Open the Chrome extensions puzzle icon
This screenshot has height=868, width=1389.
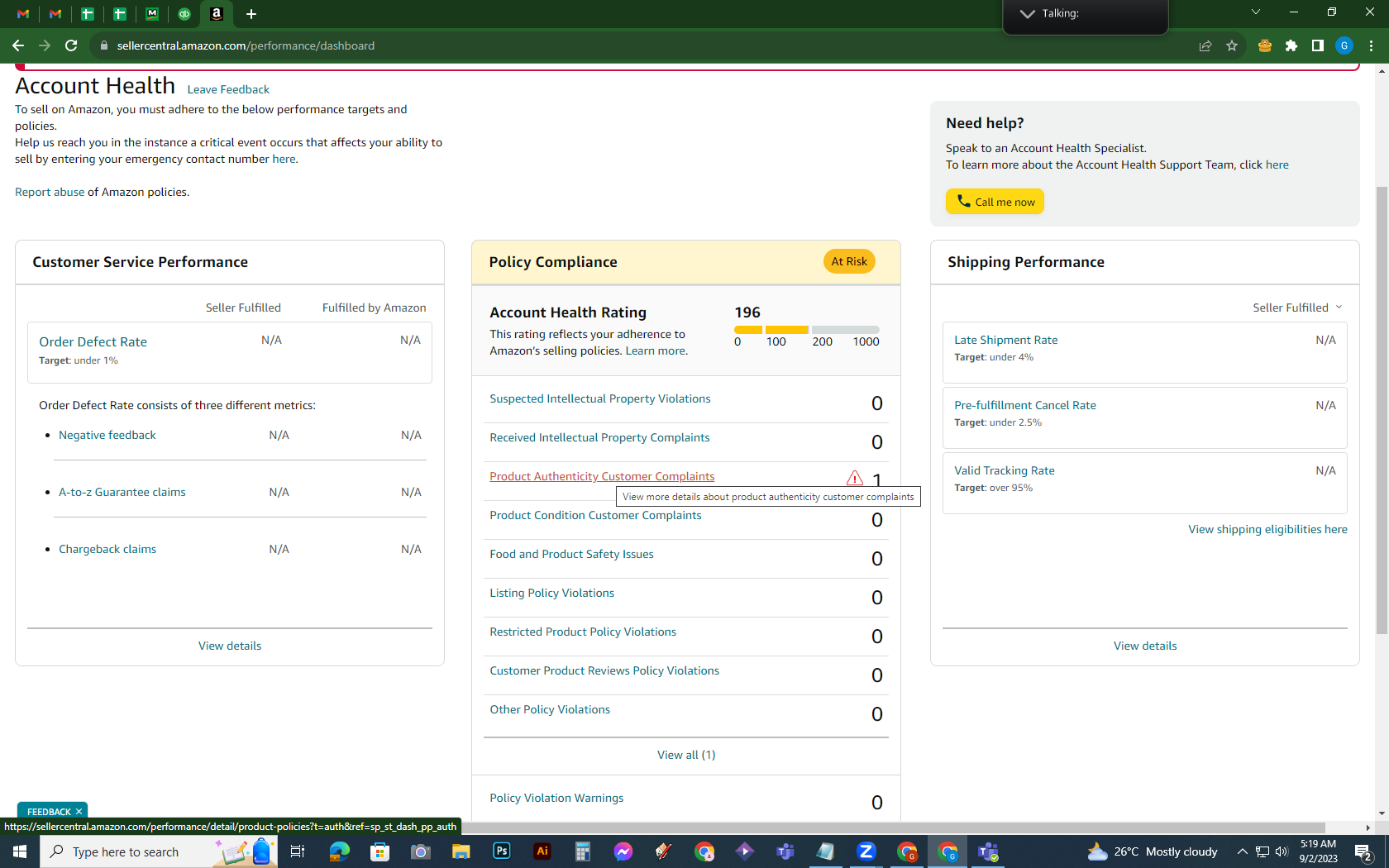coord(1291,45)
